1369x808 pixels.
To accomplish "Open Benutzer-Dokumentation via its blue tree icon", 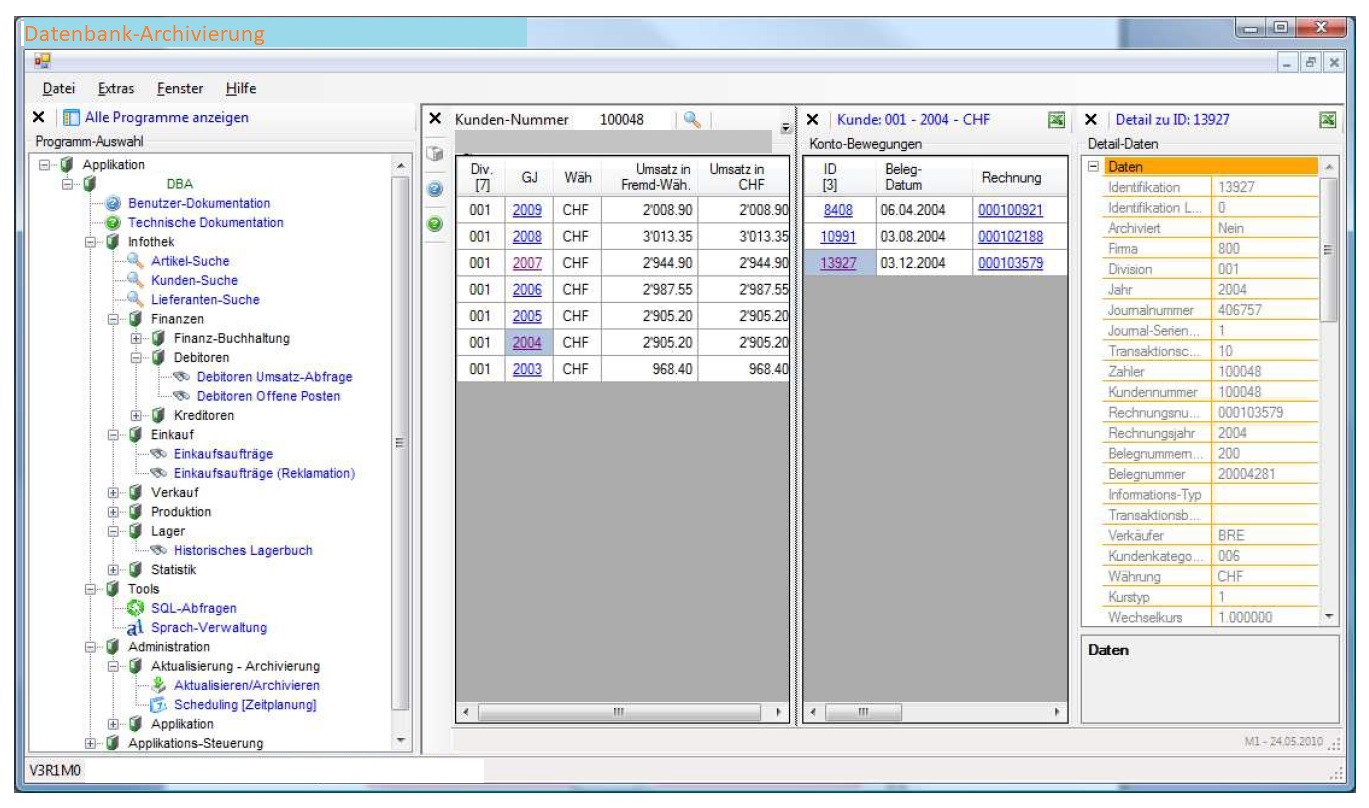I will (115, 203).
